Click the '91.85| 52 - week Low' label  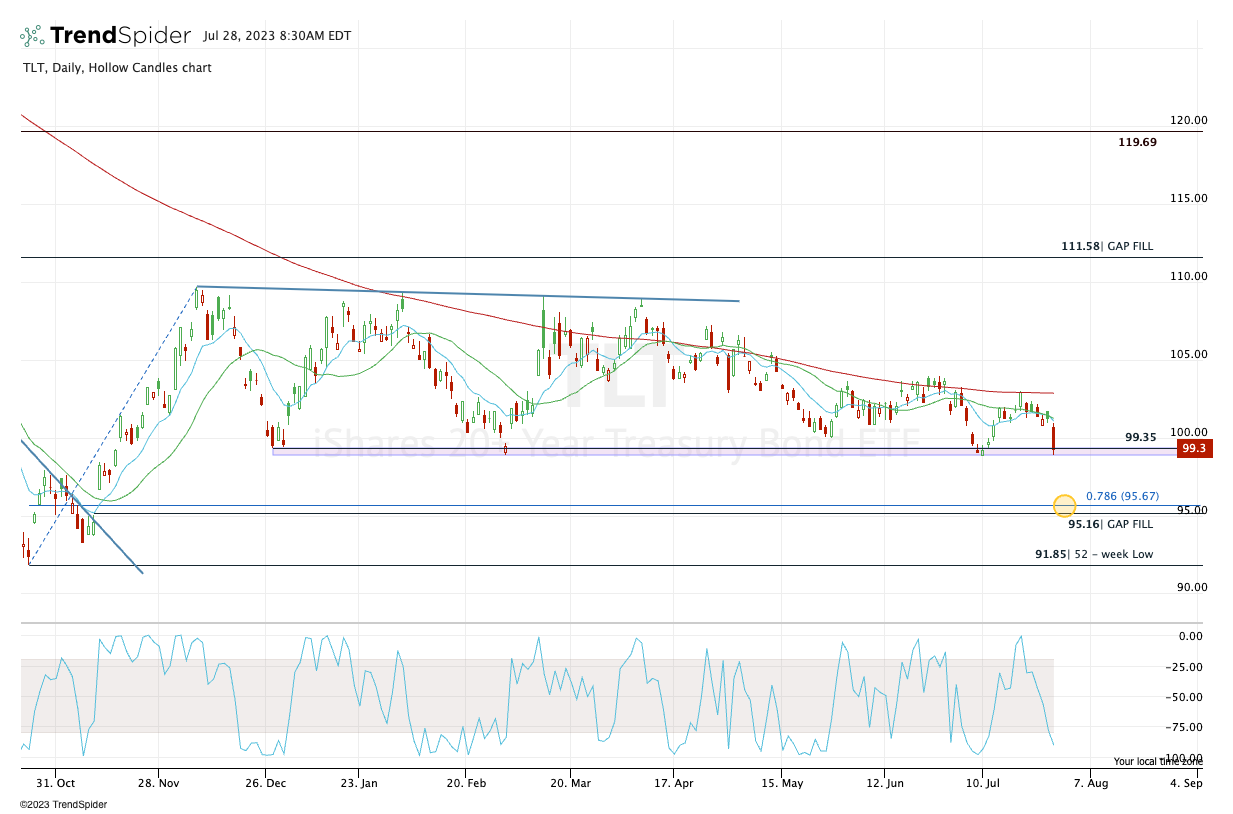pos(1094,554)
